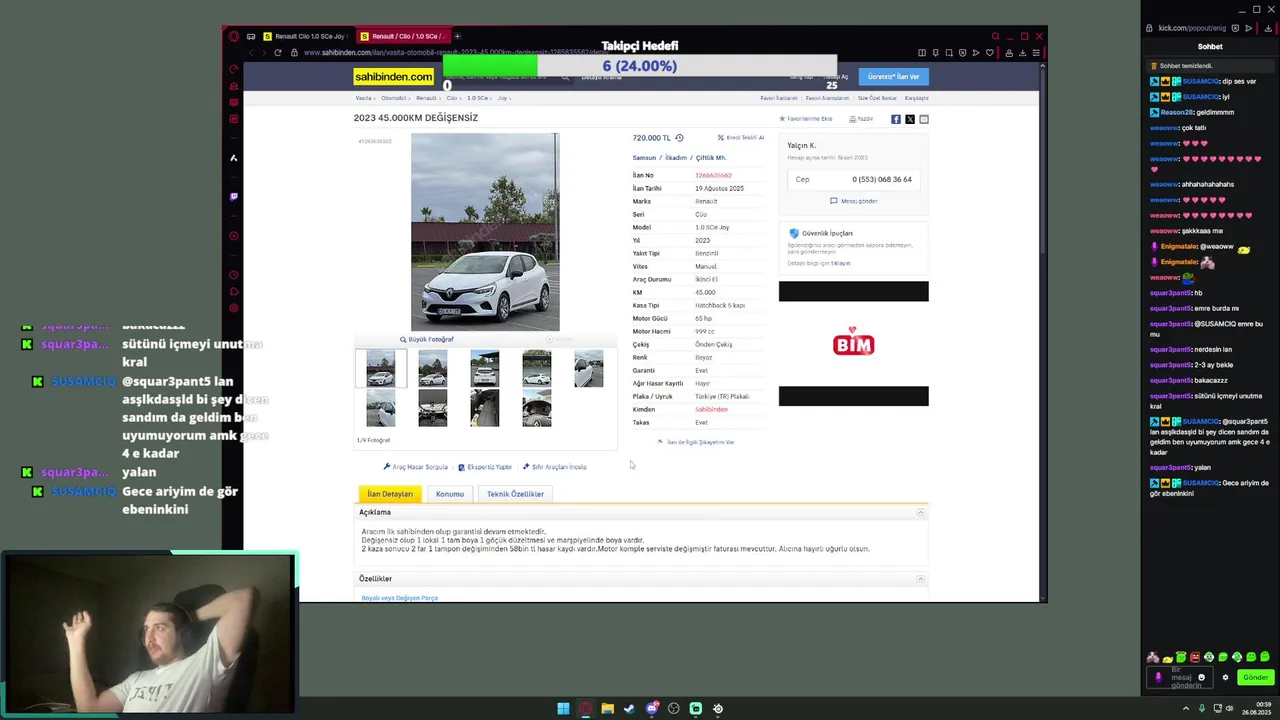This screenshot has width=1280, height=720.
Task: Click the tıklayın link in Güvenlik İpuçları
Action: 841,263
